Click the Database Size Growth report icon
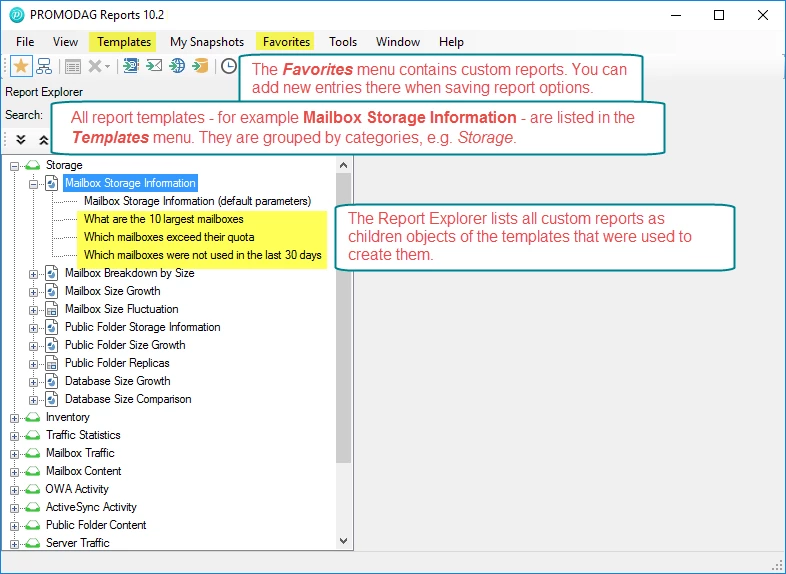The height and width of the screenshot is (574, 786). (x=52, y=381)
